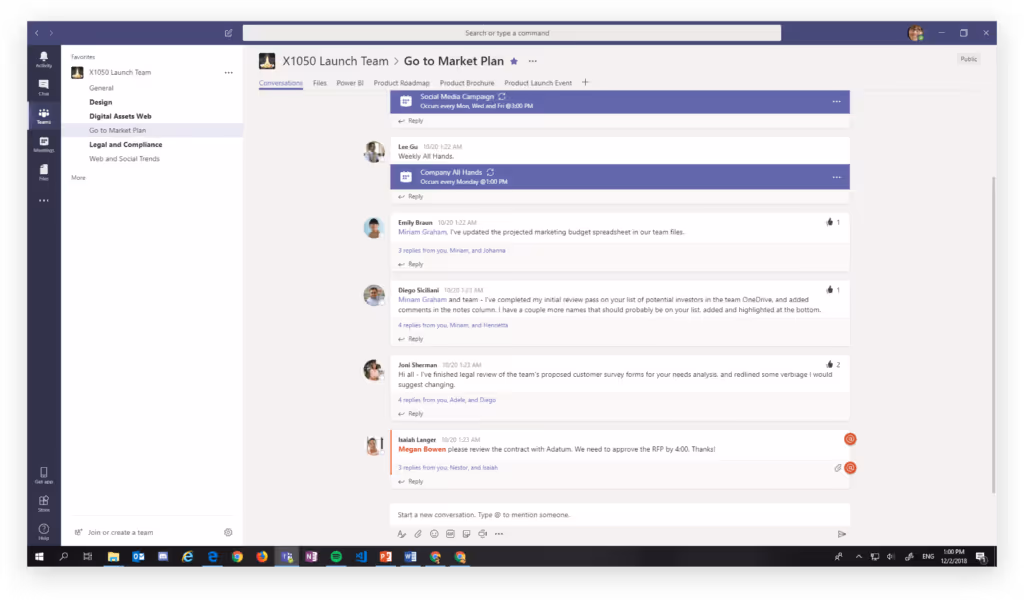Click Miriam Graham mention in Emily Braun's message

click(x=423, y=232)
